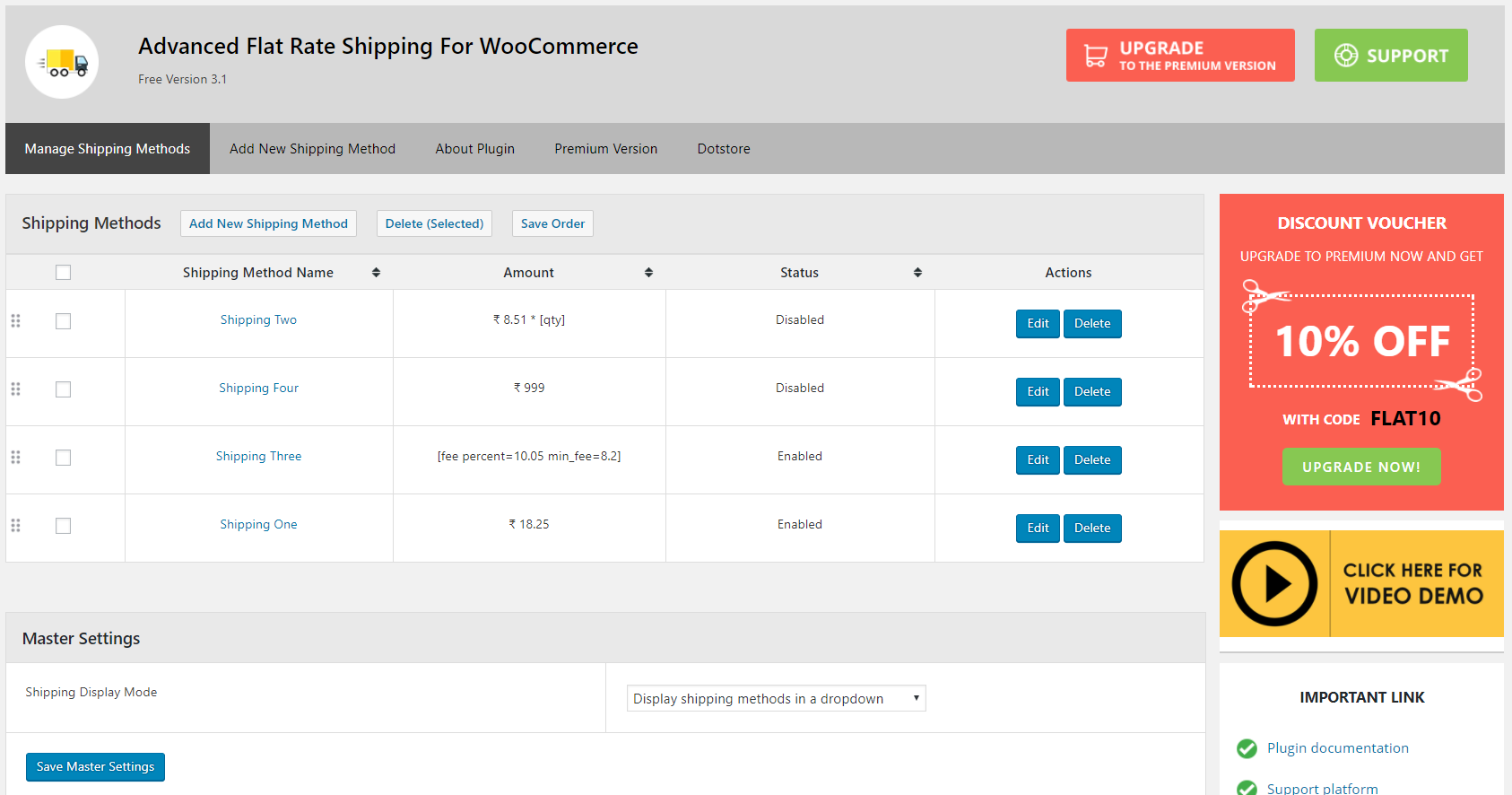
Task: Check the Shipping Three row checkbox
Action: (63, 458)
